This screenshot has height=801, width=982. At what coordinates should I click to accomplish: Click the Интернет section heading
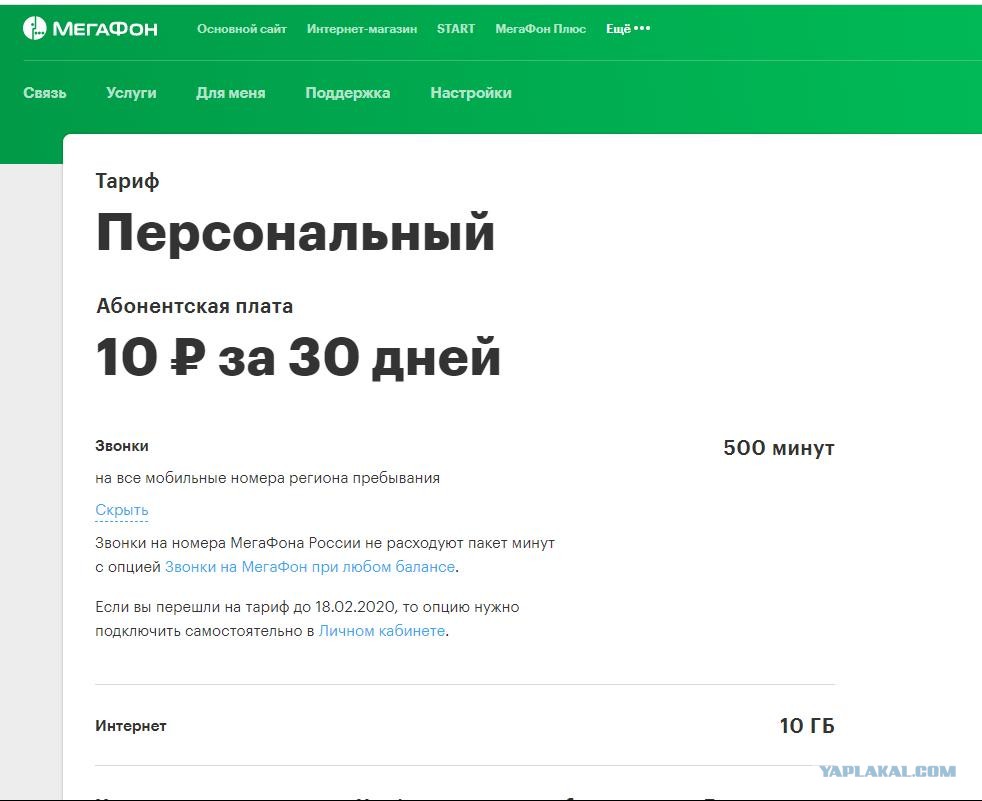pos(131,726)
